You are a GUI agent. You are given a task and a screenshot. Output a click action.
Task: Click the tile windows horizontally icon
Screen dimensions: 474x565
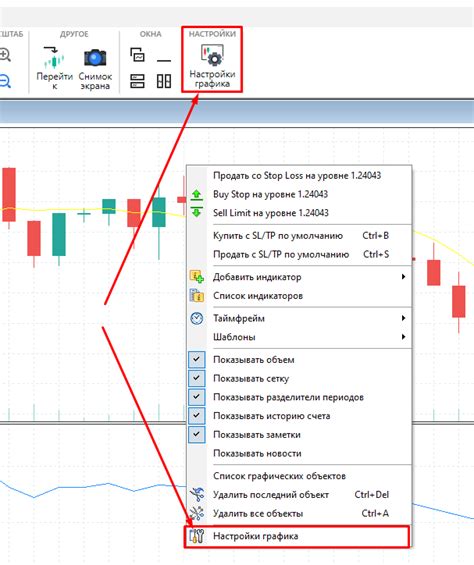point(137,81)
